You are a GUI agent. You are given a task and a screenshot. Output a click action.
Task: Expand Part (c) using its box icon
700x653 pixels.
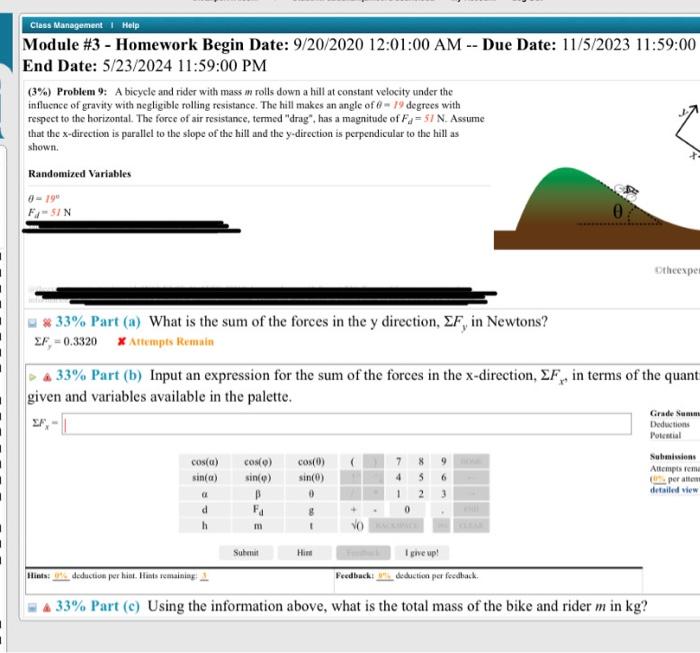coord(33,607)
